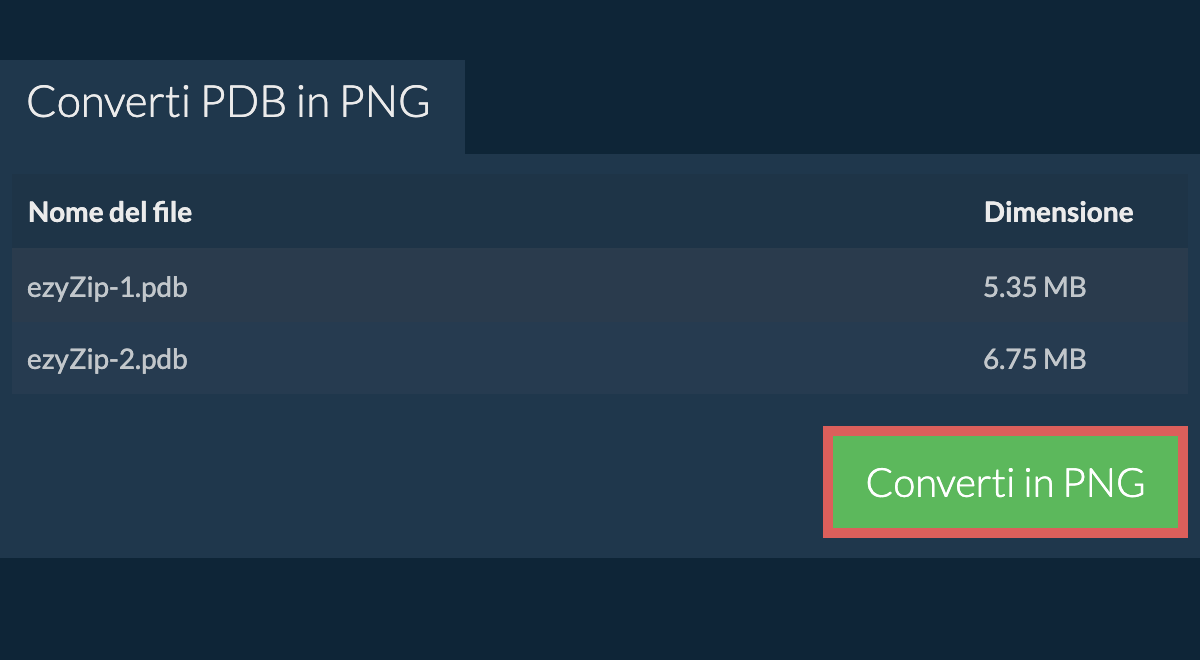This screenshot has width=1200, height=660.
Task: Click the 6.75 MB size value
Action: point(1034,359)
